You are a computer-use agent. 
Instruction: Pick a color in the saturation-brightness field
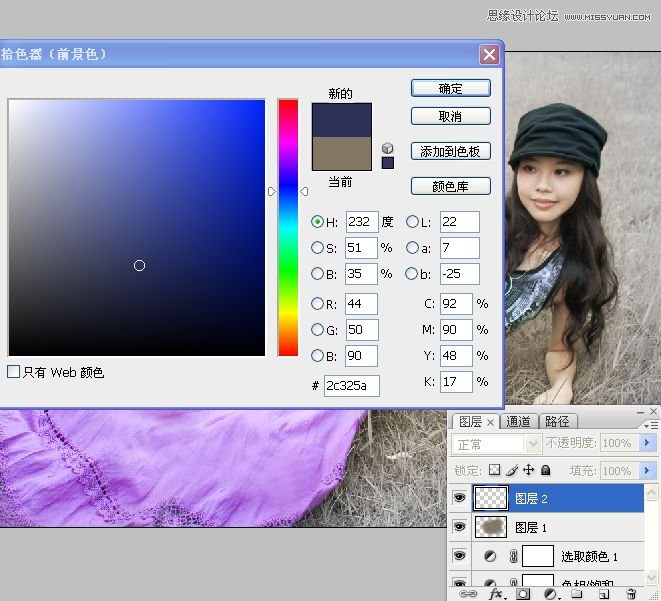(137, 228)
